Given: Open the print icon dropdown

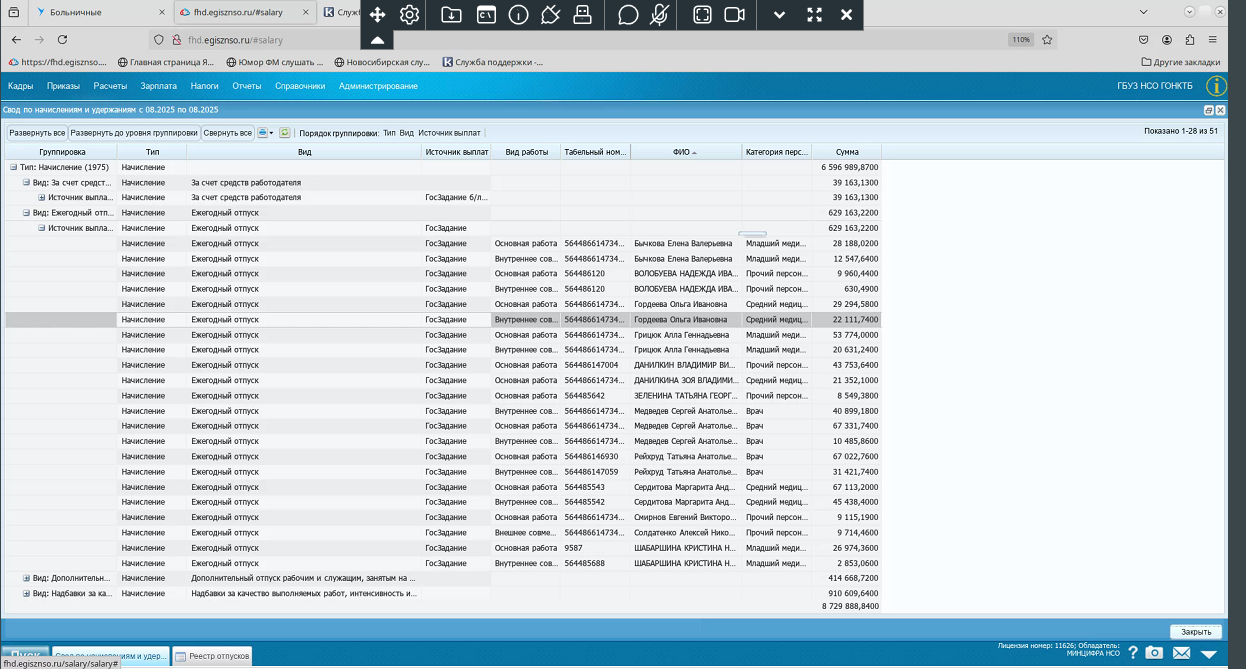Looking at the screenshot, I should click(x=266, y=132).
